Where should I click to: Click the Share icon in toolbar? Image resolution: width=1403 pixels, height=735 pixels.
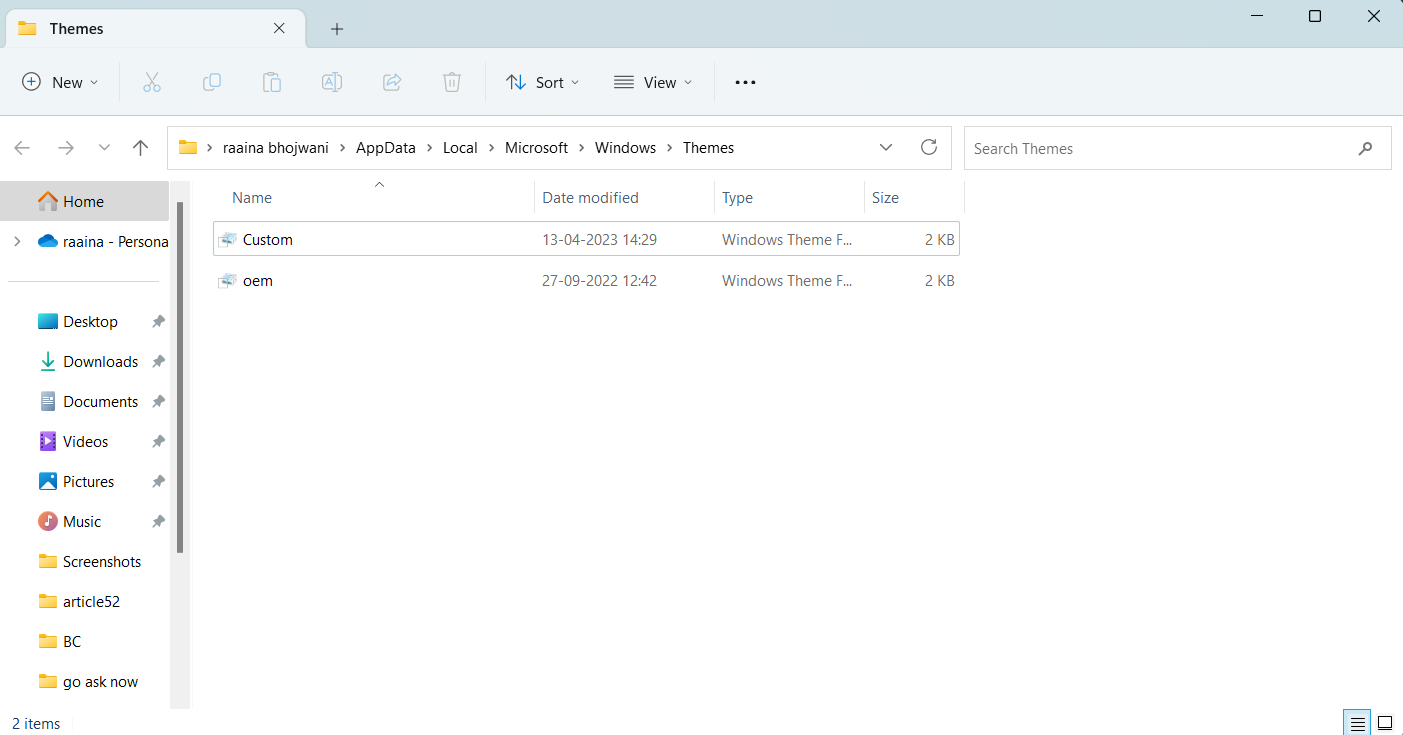tap(392, 82)
